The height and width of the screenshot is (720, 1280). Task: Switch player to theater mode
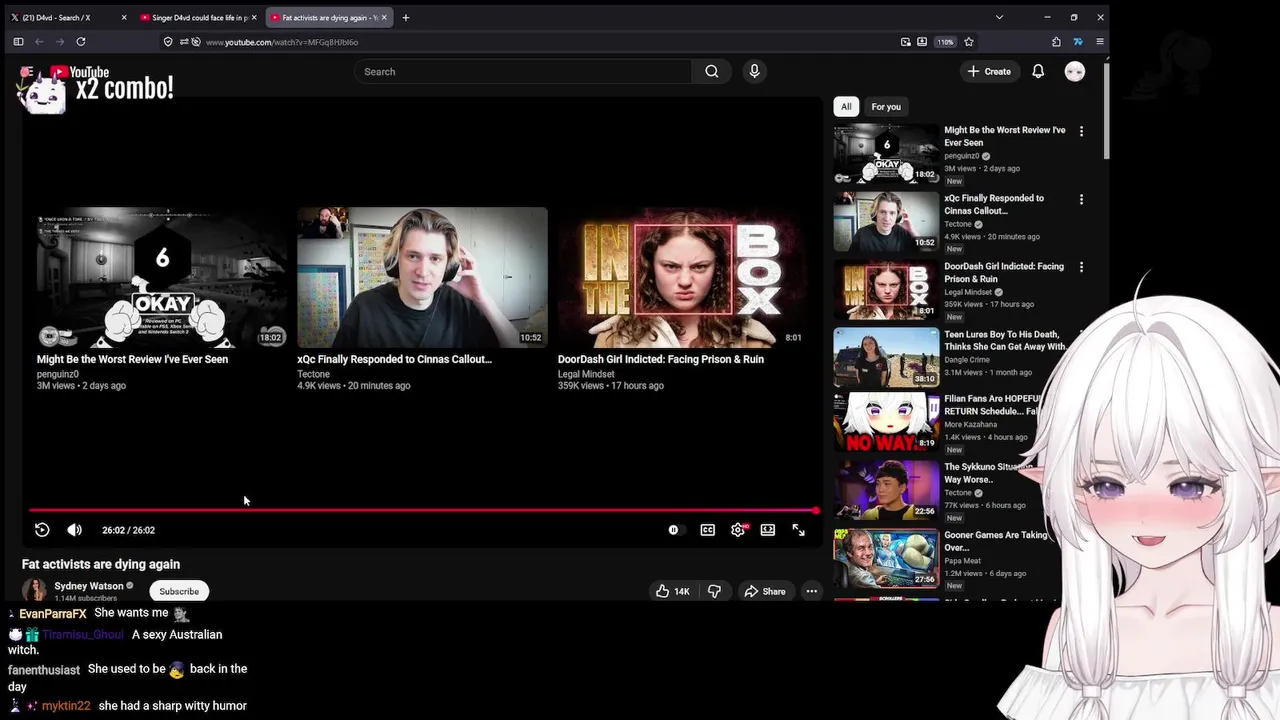tap(768, 530)
